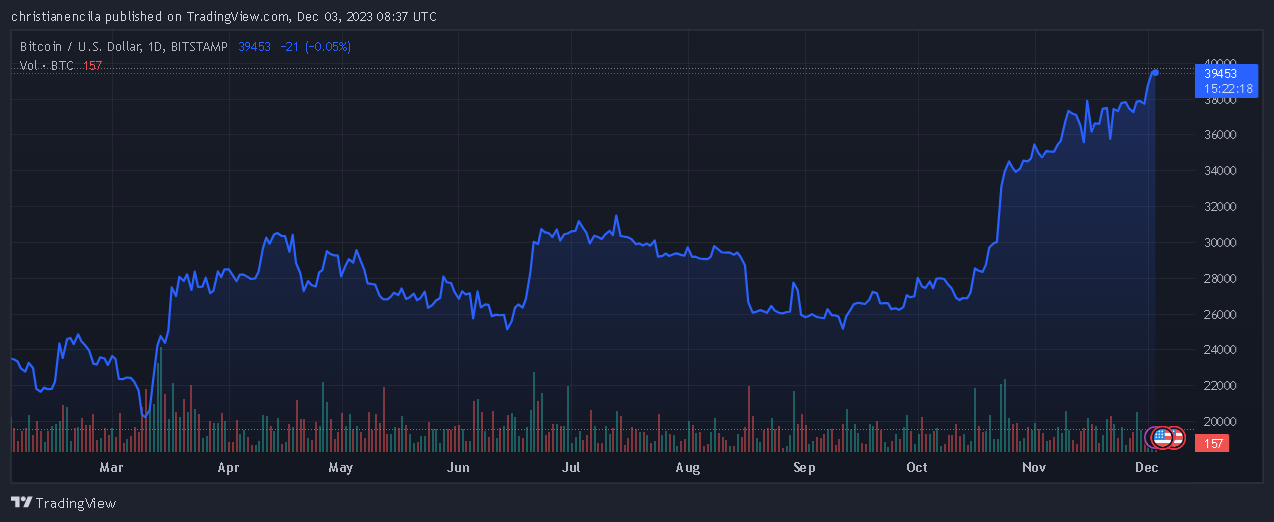Image resolution: width=1274 pixels, height=522 pixels.
Task: Click the TradingView wordmark at bottom left
Action: pyautogui.click(x=76, y=503)
